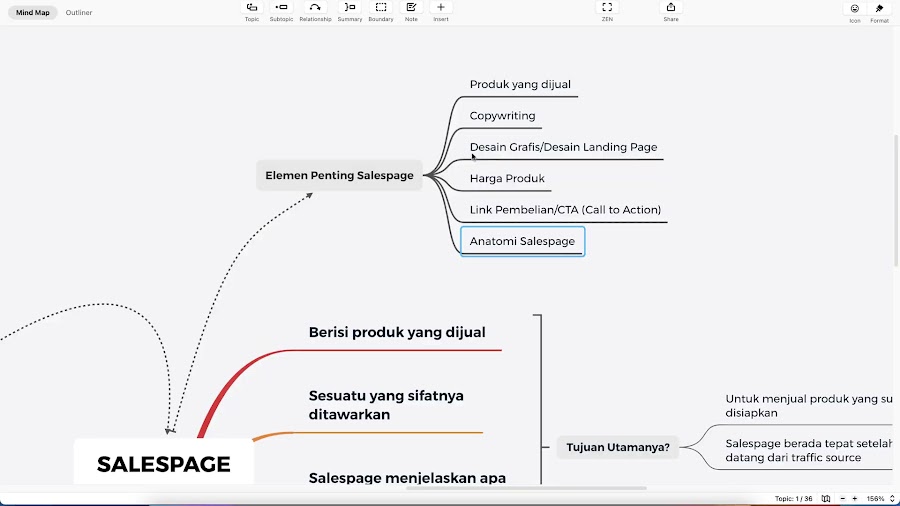This screenshot has width=900, height=506.
Task: Toggle the Format panel
Action: click(879, 13)
